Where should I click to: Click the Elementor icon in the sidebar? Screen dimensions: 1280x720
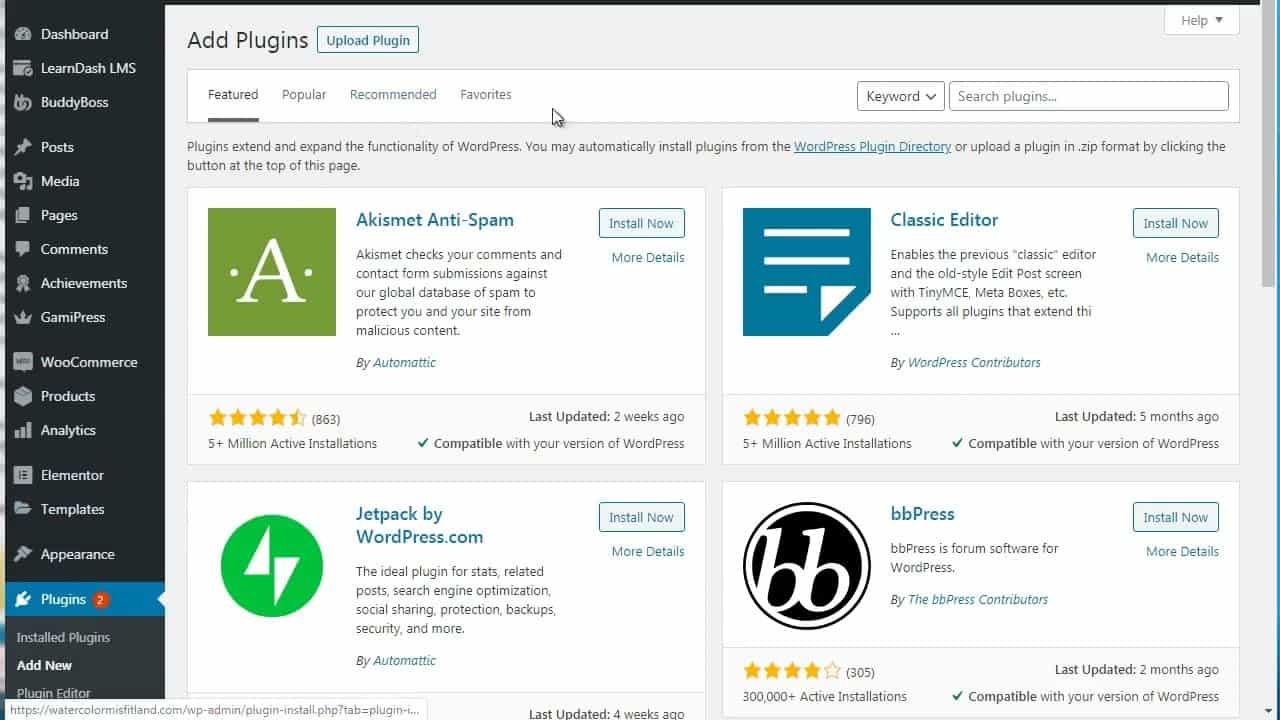pyautogui.click(x=23, y=475)
